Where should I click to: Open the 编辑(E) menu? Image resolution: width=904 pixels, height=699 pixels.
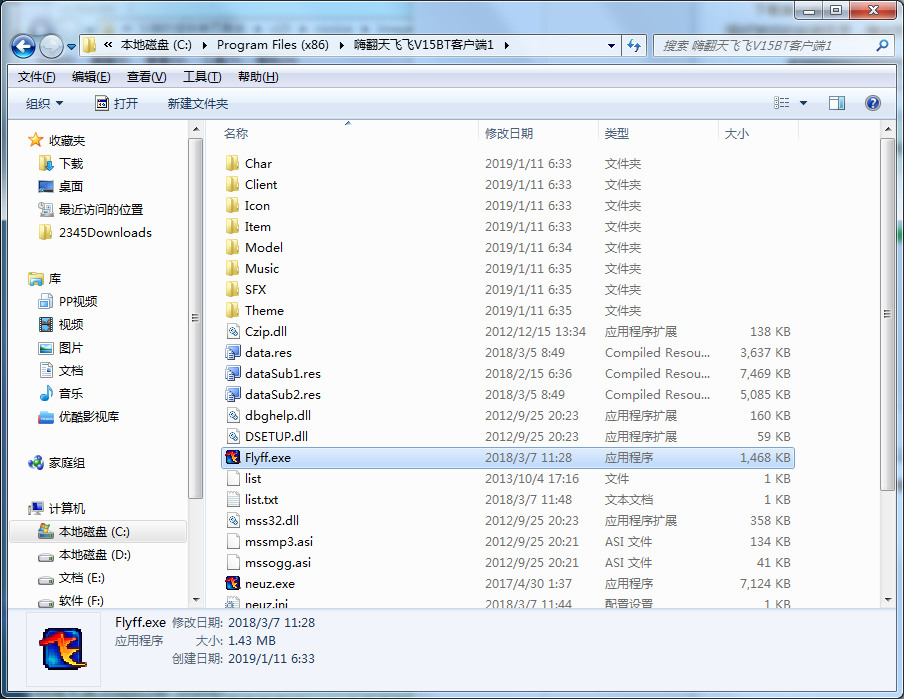pyautogui.click(x=91, y=77)
